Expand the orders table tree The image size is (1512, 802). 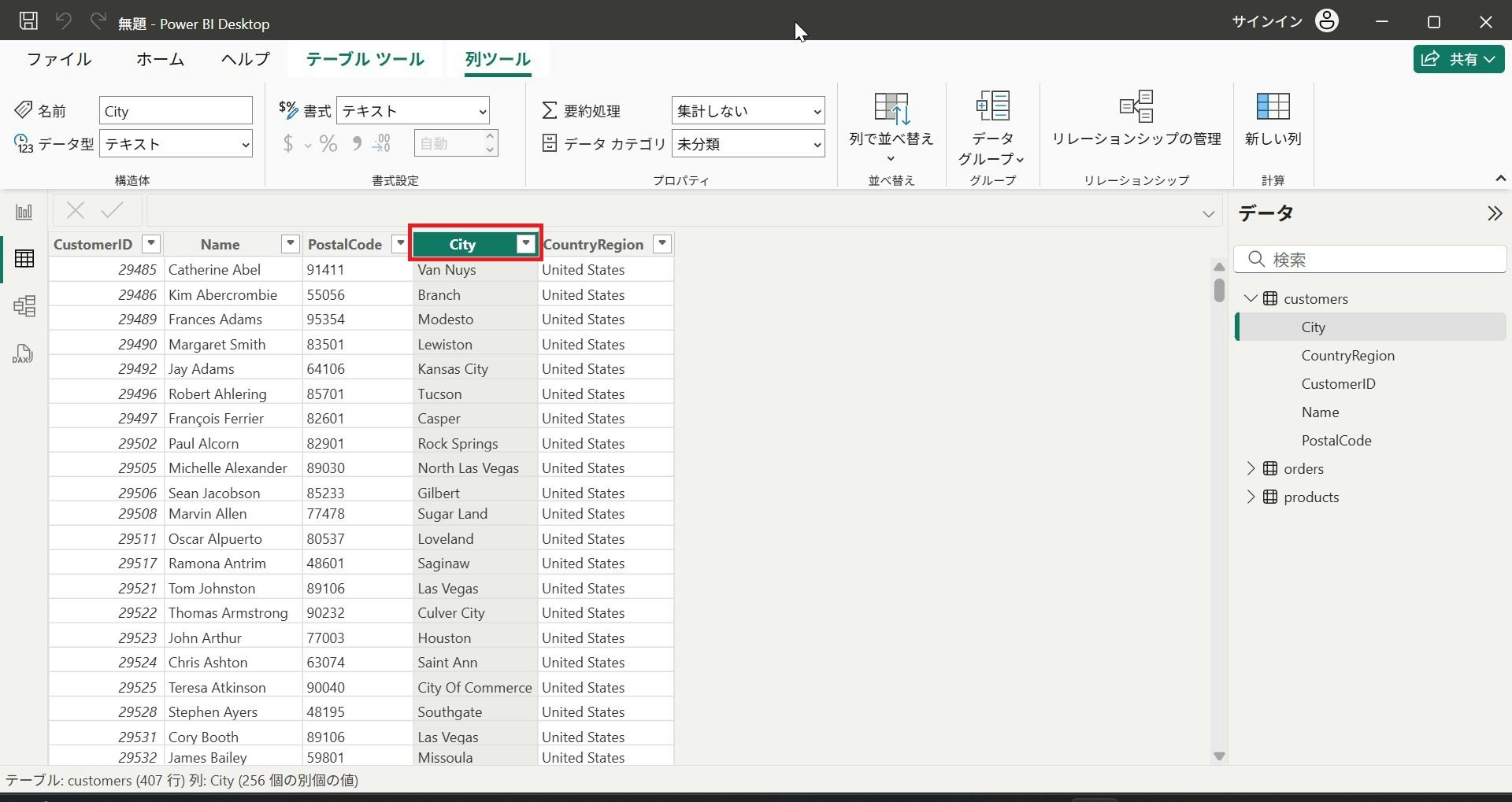pos(1251,468)
